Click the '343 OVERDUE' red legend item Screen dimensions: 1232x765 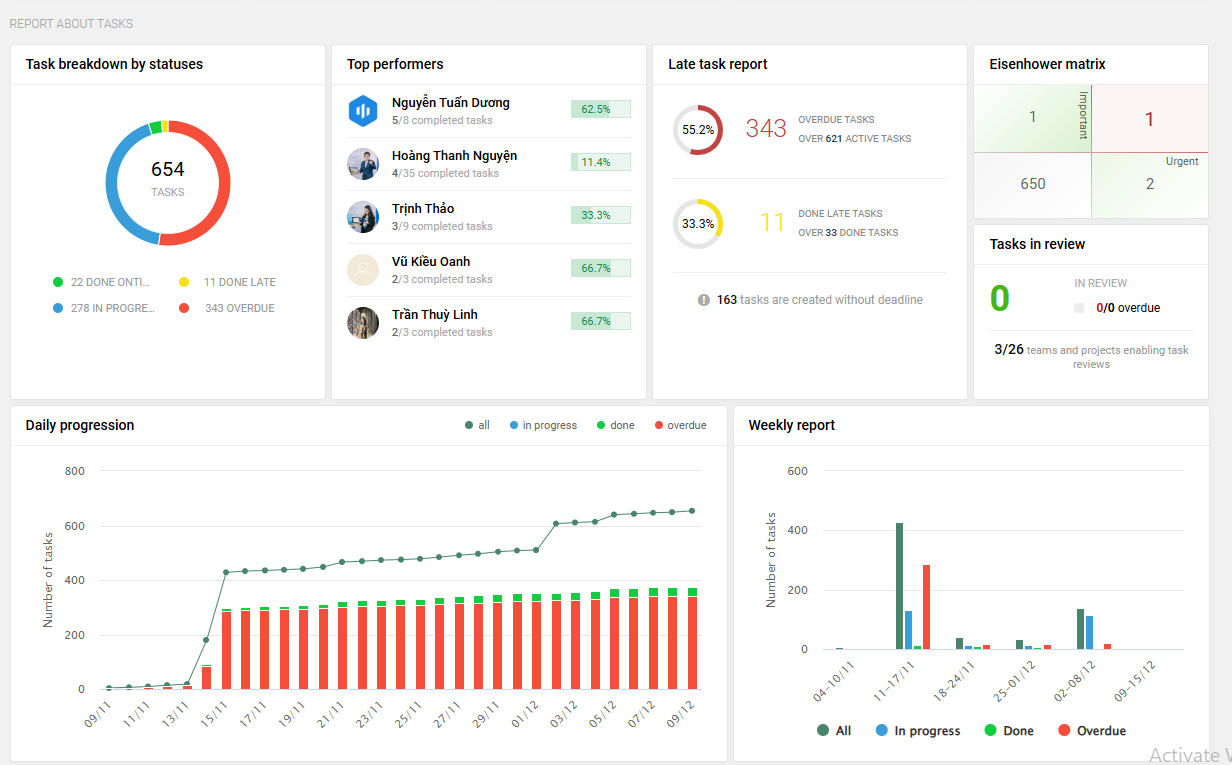coord(227,308)
